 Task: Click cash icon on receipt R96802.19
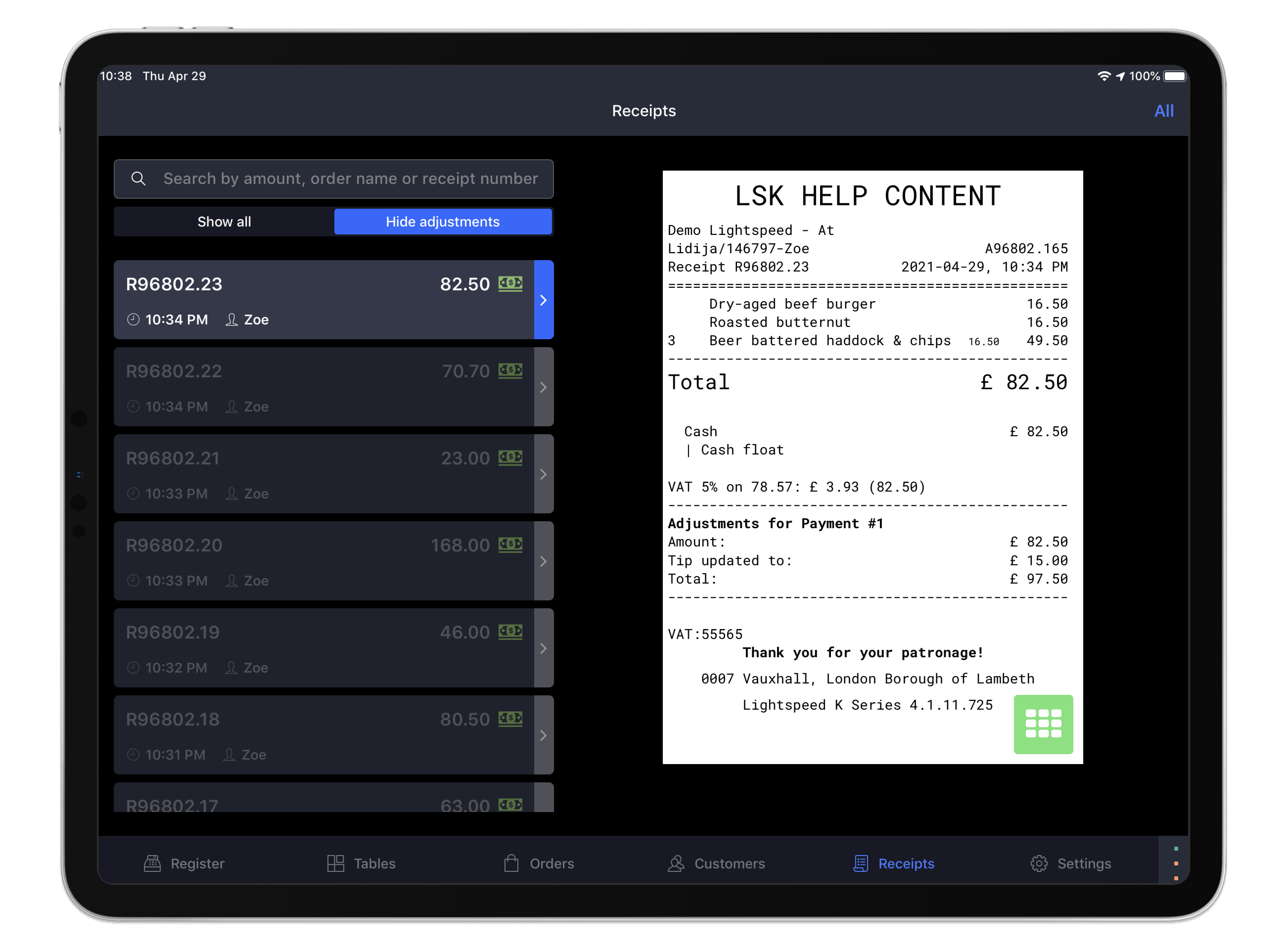[x=511, y=632]
